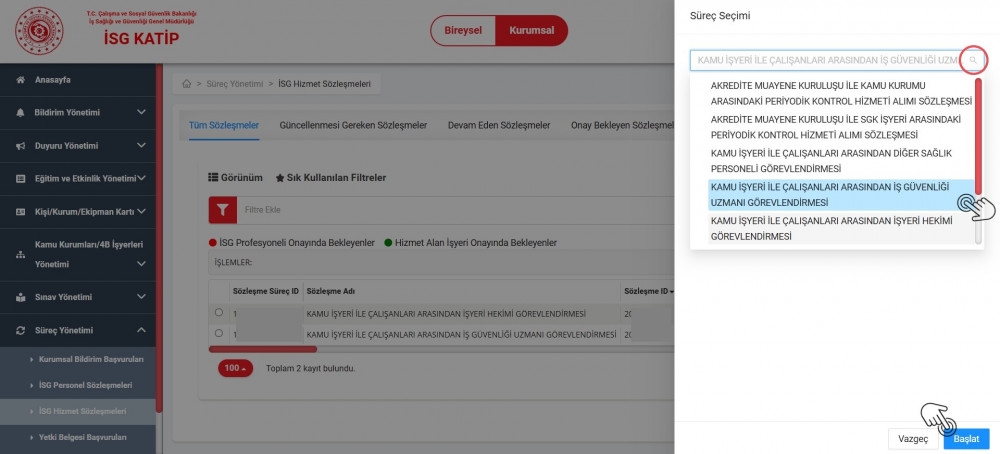Select dropdown option İŞYERİ HEKİMİ GÖREVLENDİRMESİ
1000x454 pixels.
tap(841, 229)
